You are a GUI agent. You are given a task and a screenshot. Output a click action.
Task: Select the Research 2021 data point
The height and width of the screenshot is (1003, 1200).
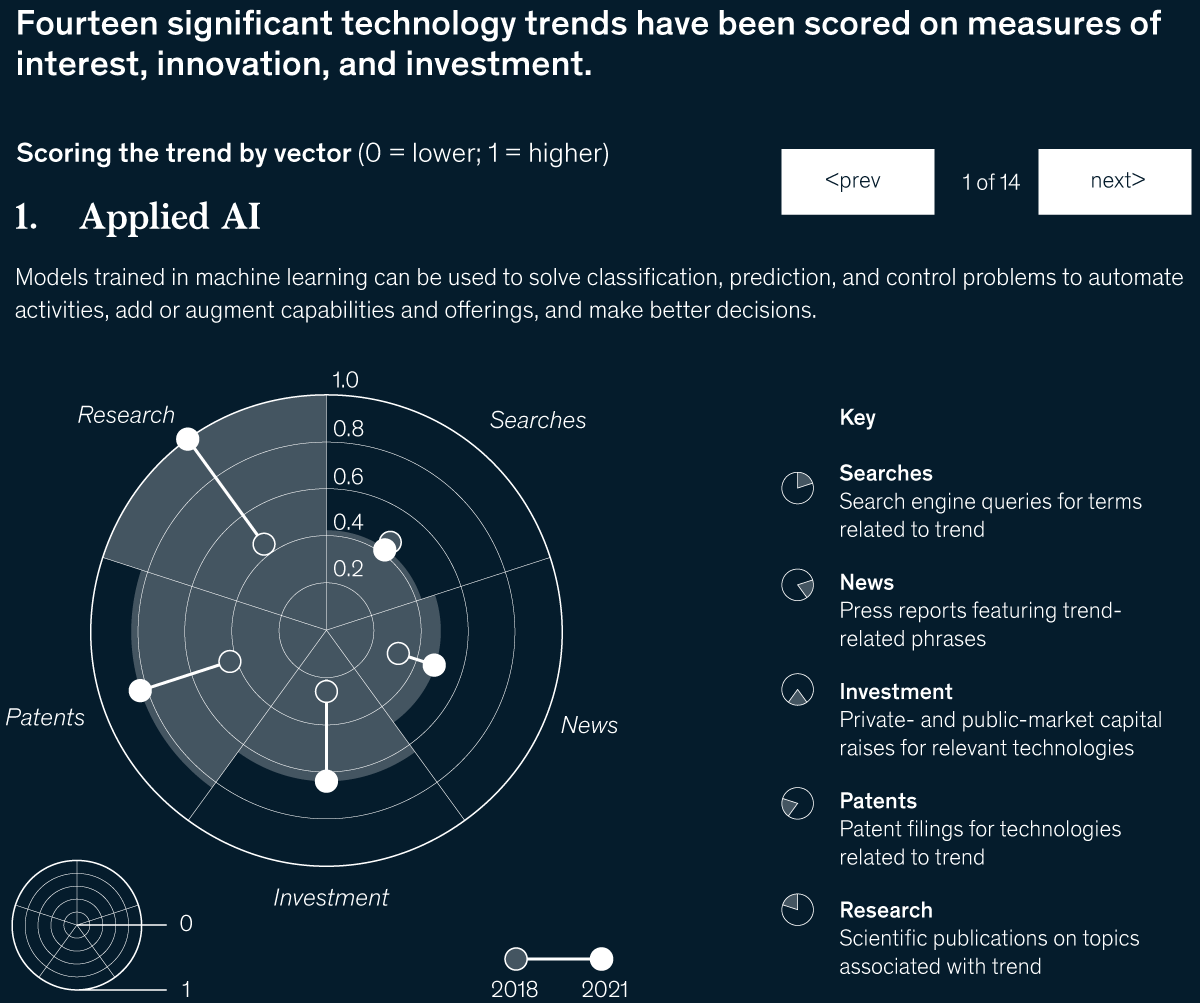point(187,439)
